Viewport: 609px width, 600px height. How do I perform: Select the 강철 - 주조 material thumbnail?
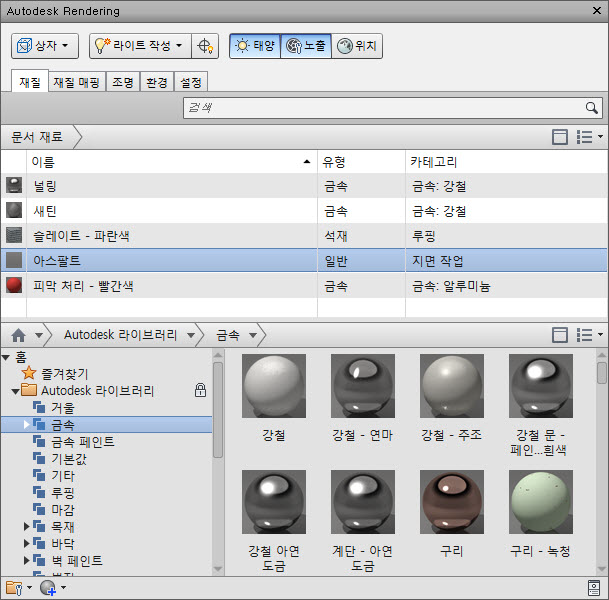(452, 386)
